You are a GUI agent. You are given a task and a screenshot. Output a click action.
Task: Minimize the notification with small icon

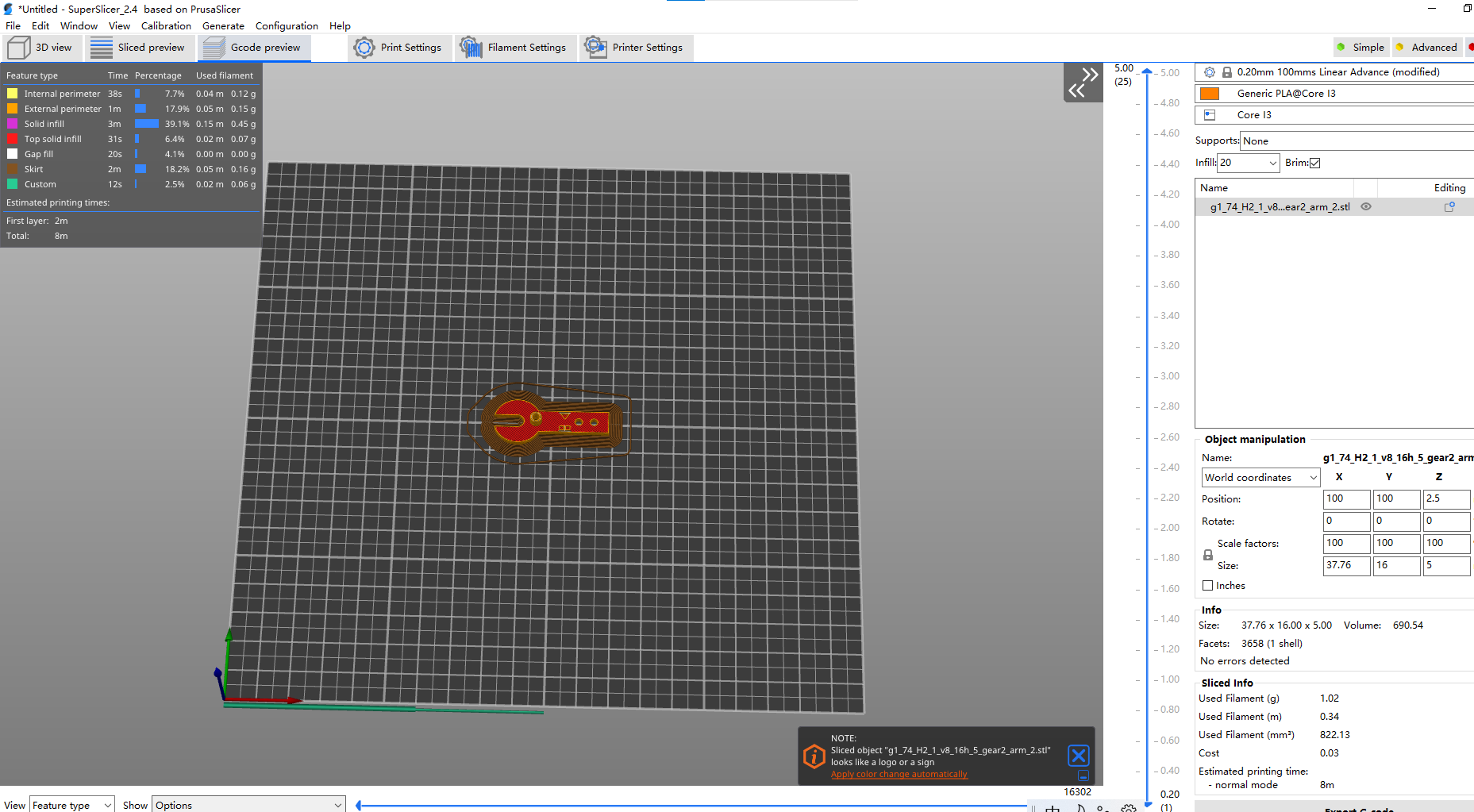1083,775
